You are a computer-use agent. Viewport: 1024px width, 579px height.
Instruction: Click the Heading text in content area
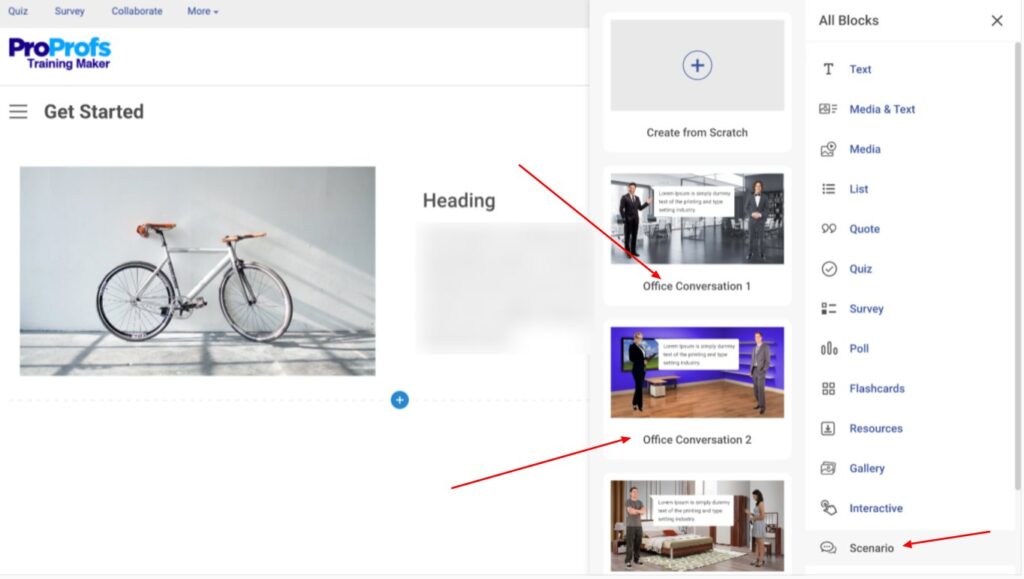(458, 200)
